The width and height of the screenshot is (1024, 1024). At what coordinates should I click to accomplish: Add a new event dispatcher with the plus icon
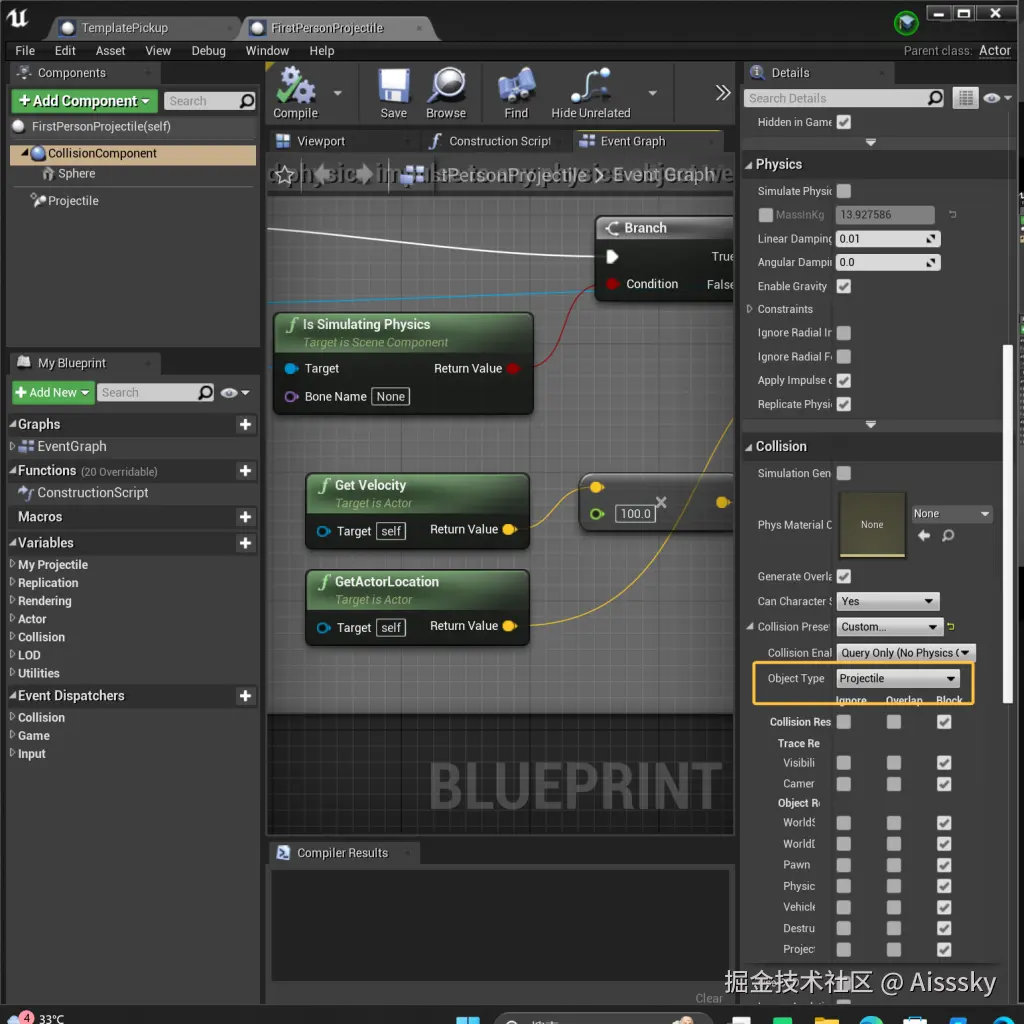tap(245, 696)
